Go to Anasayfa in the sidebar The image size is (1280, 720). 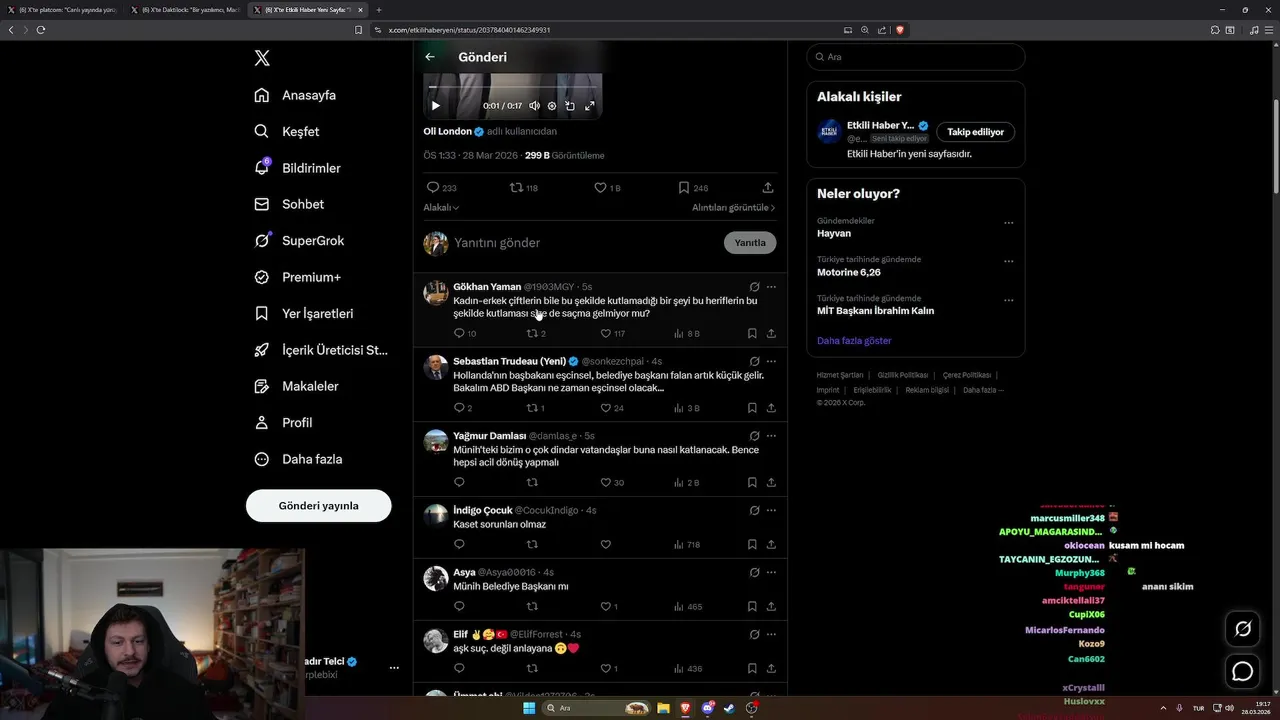(x=295, y=95)
